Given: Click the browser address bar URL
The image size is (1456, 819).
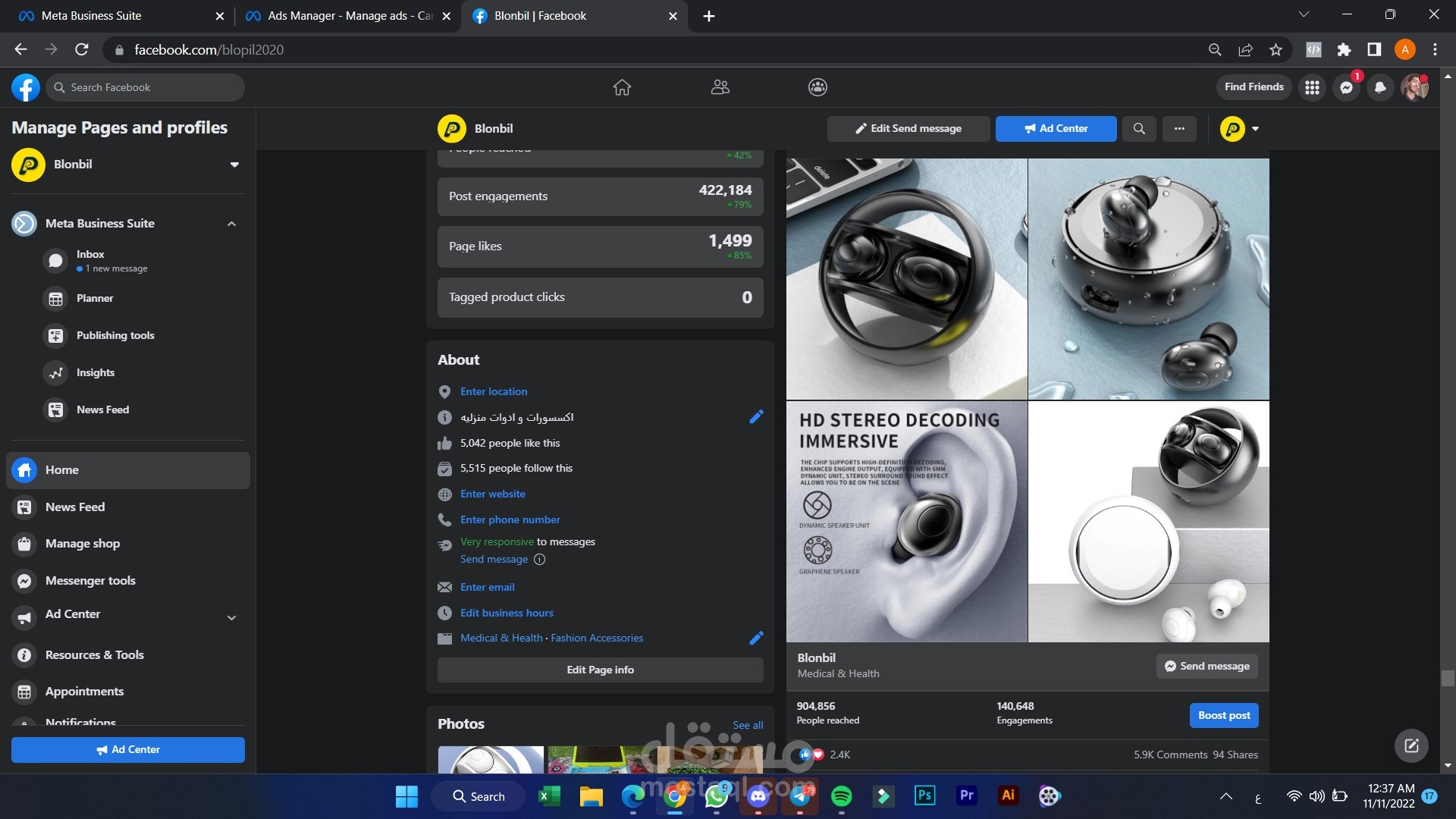Looking at the screenshot, I should pyautogui.click(x=209, y=50).
